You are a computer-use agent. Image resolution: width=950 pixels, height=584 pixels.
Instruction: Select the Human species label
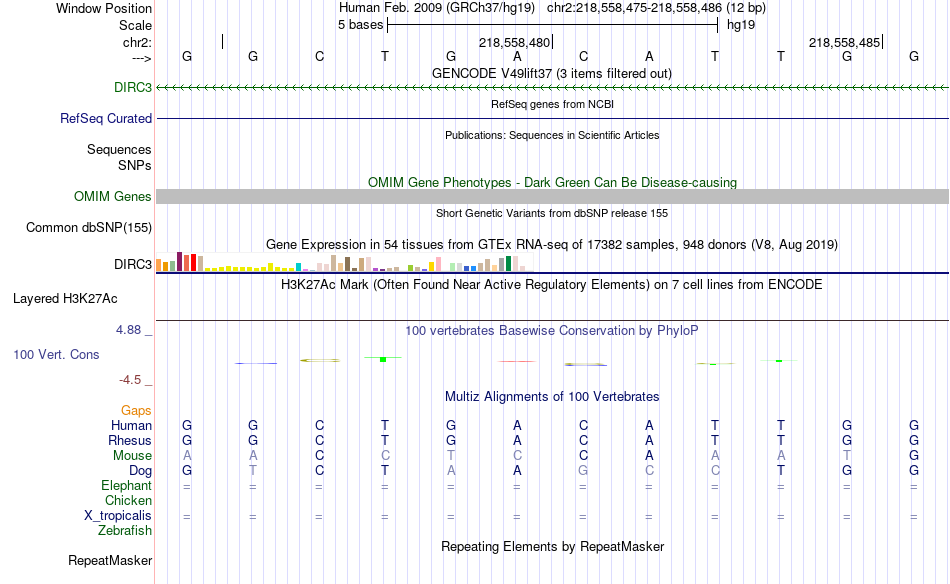[131, 425]
